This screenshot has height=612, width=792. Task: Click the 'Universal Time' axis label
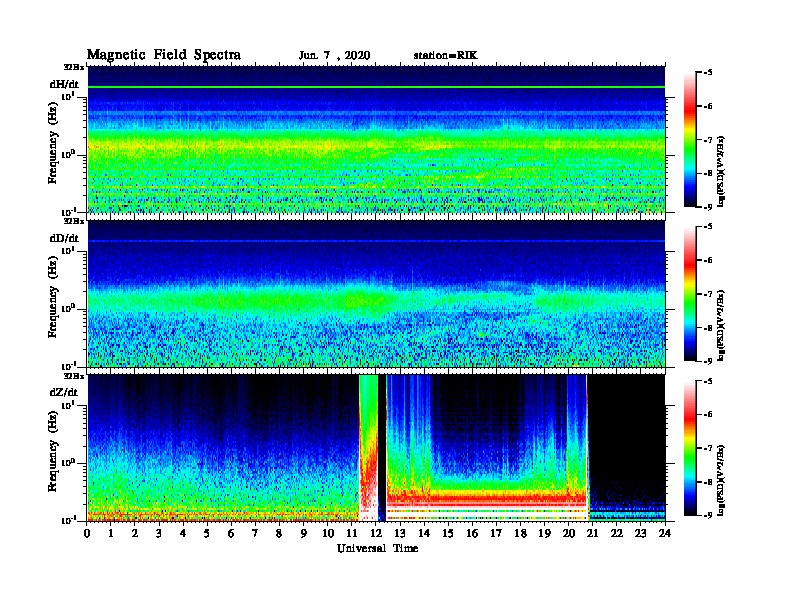378,548
